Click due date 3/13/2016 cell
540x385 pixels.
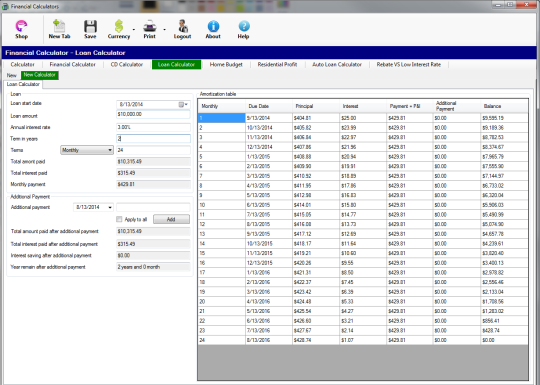point(269,292)
